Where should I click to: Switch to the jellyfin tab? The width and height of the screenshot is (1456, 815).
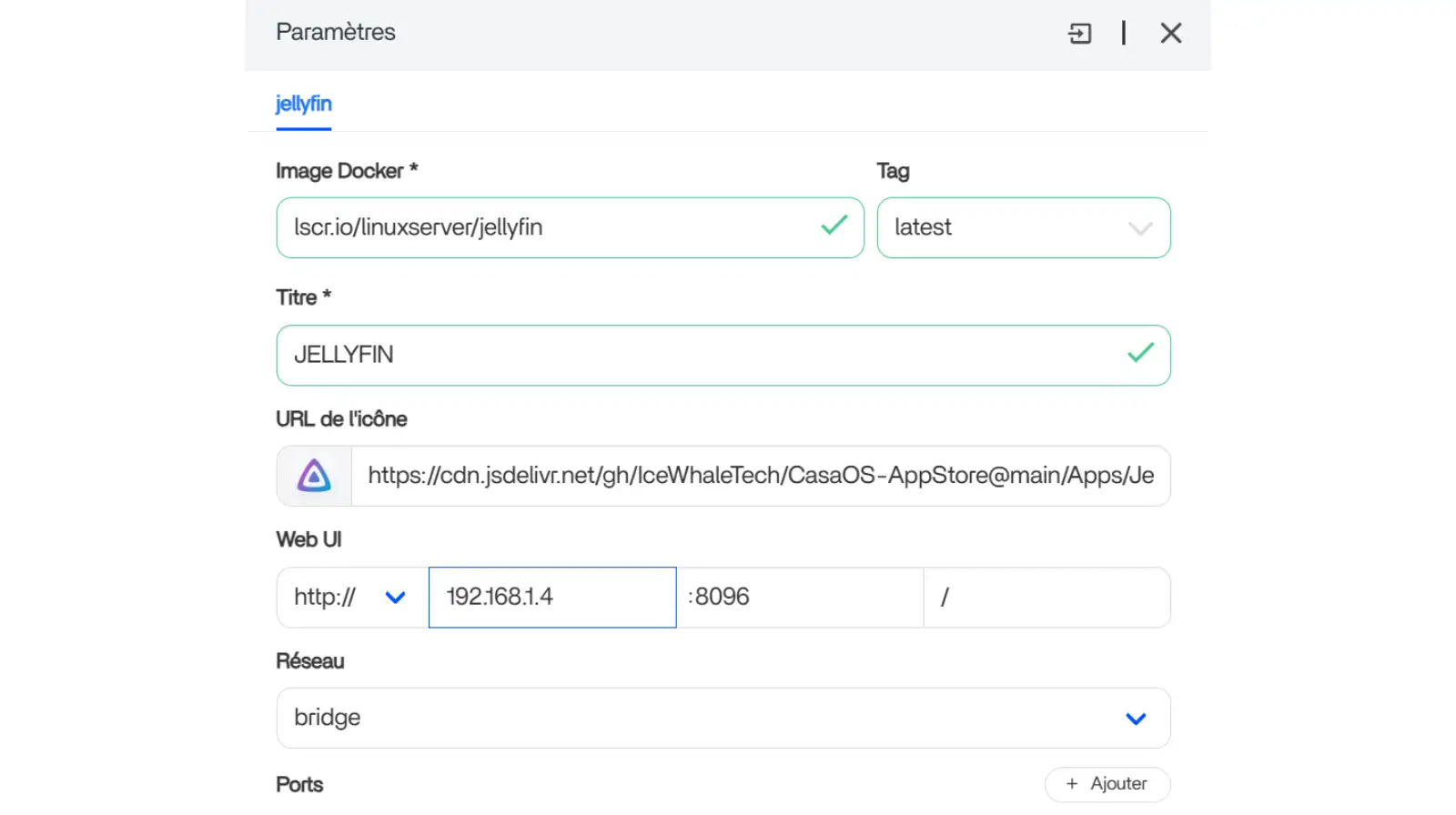(303, 104)
